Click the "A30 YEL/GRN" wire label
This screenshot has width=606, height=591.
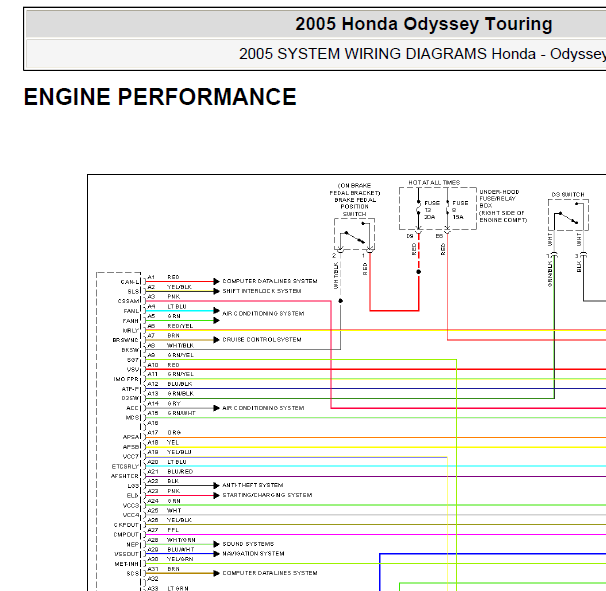170,559
